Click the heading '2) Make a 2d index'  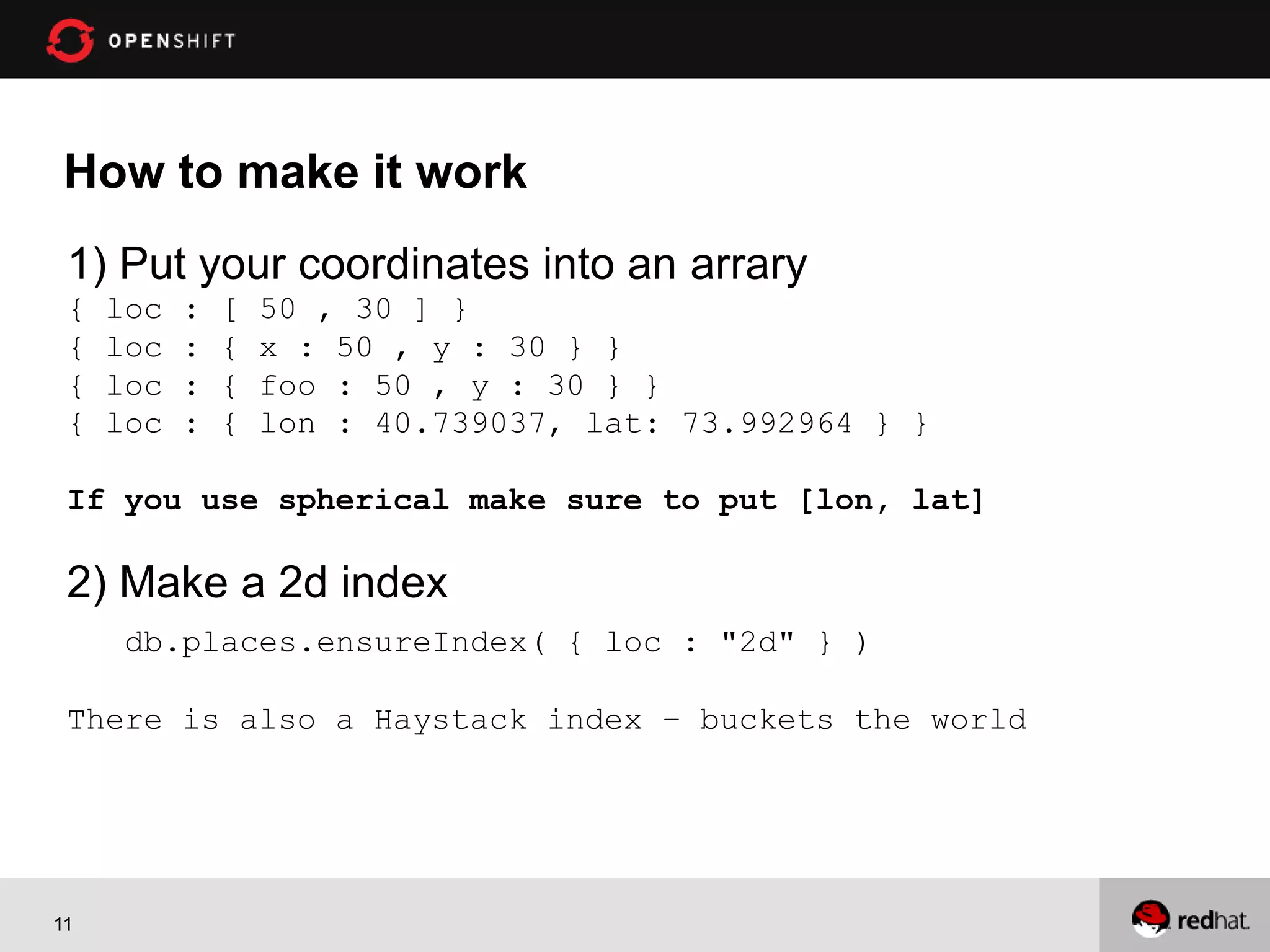257,583
